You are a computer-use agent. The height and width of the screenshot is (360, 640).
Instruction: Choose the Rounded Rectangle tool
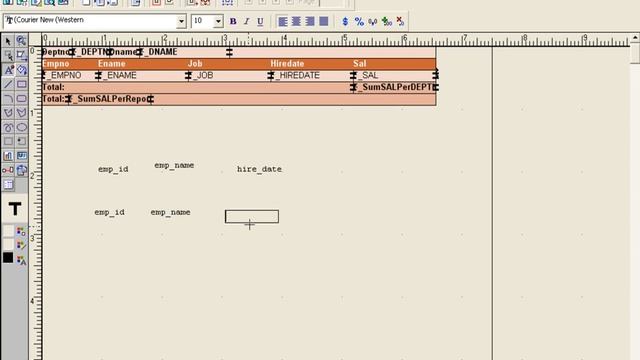pyautogui.click(x=22, y=98)
